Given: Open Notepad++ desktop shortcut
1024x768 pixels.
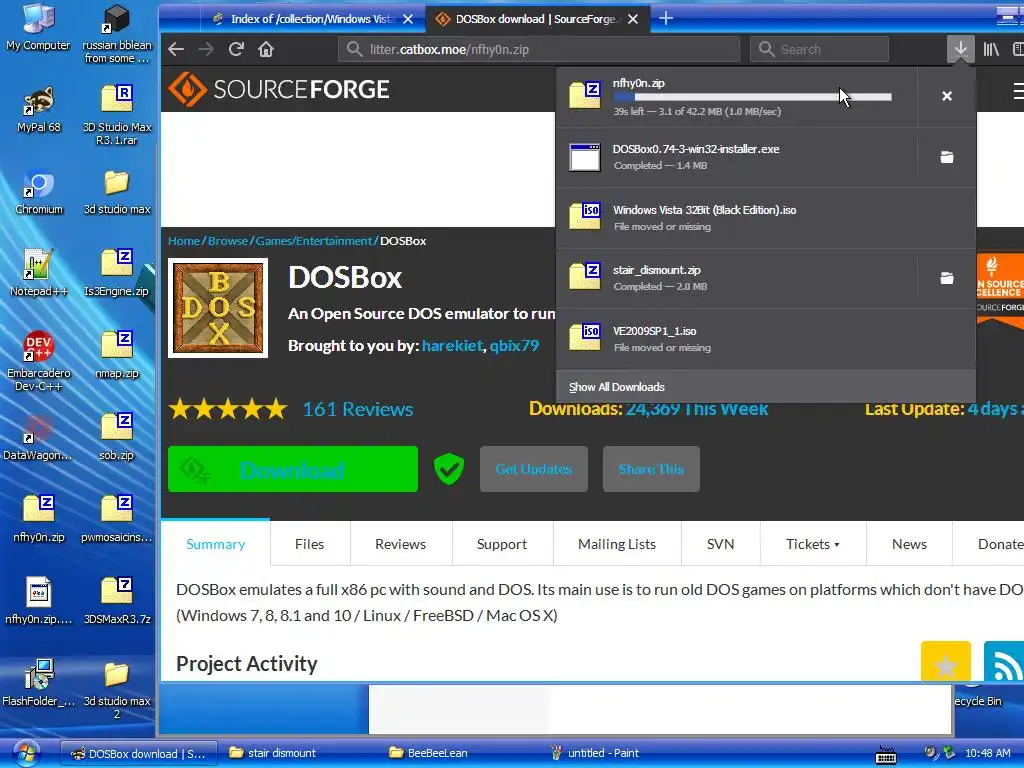Looking at the screenshot, I should [39, 273].
